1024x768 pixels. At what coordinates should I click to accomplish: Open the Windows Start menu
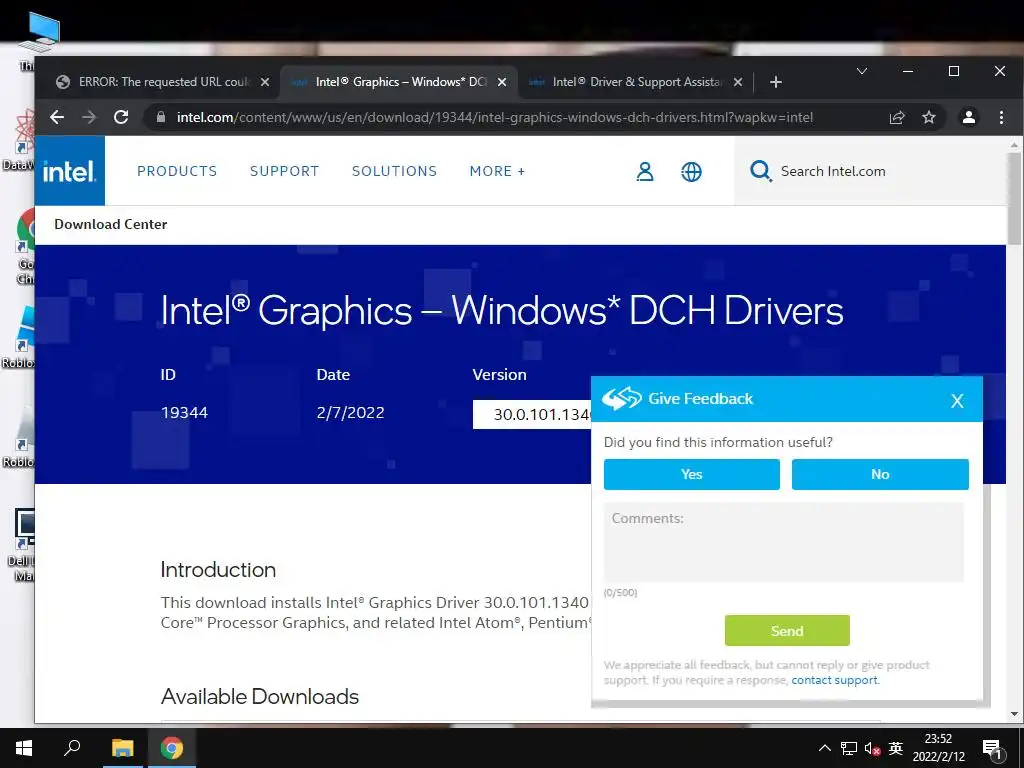[24, 748]
